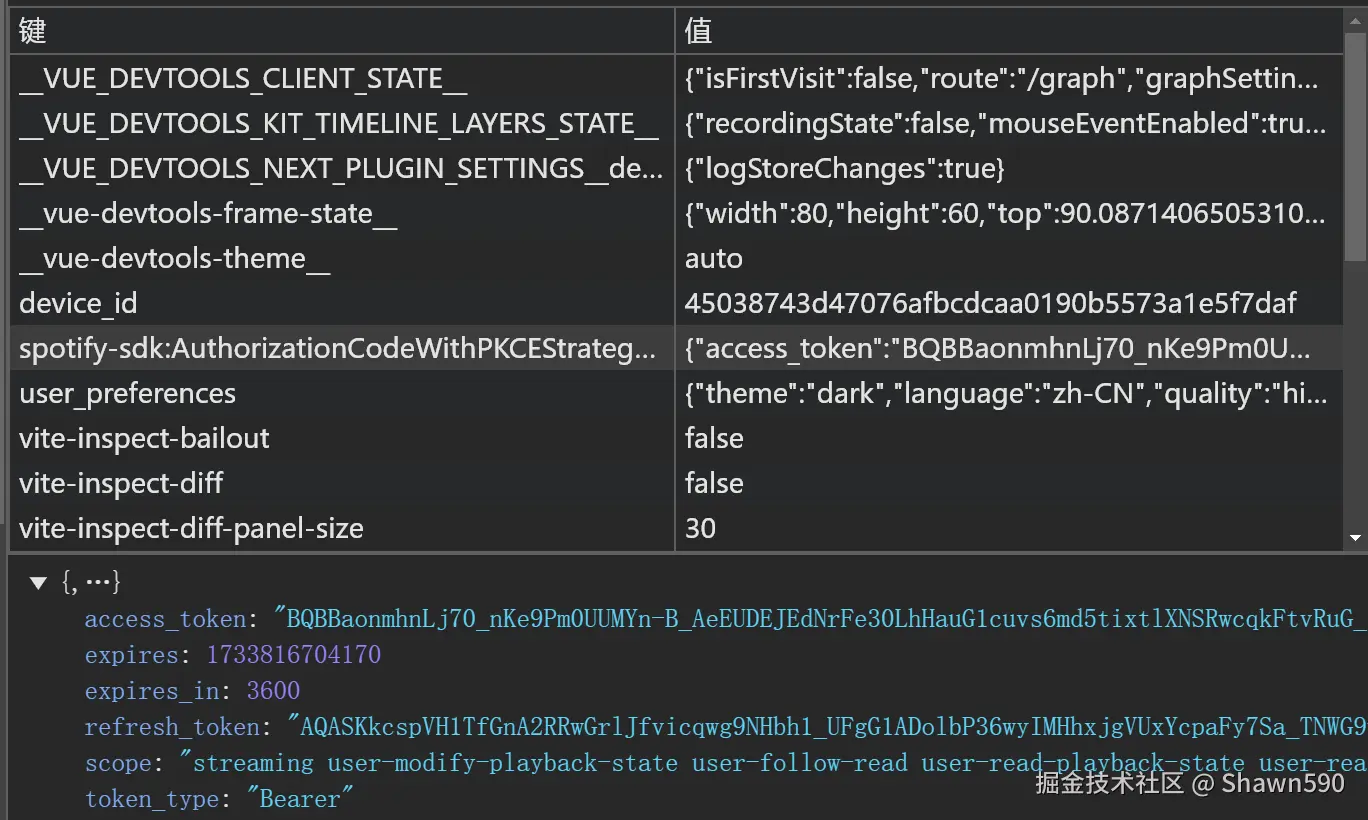
Task: Click the expires timestamp value 1733816704170
Action: click(x=293, y=656)
